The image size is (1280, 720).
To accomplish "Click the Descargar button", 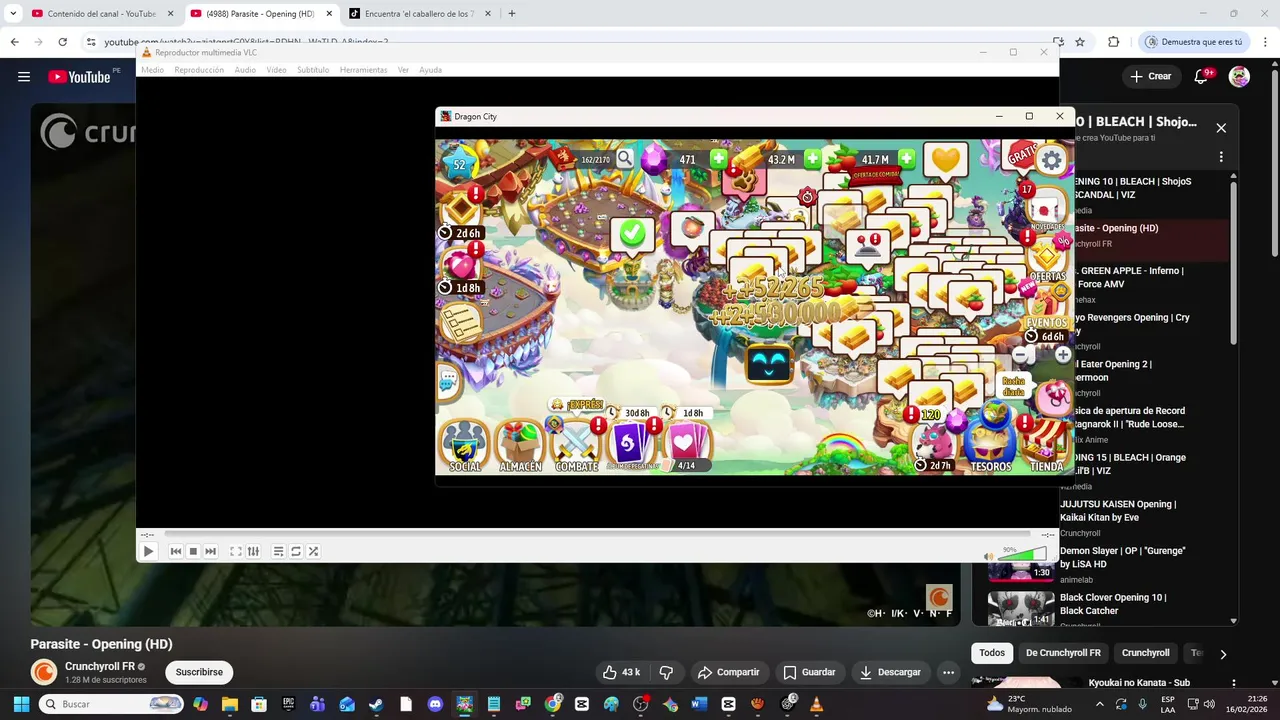I will point(890,672).
